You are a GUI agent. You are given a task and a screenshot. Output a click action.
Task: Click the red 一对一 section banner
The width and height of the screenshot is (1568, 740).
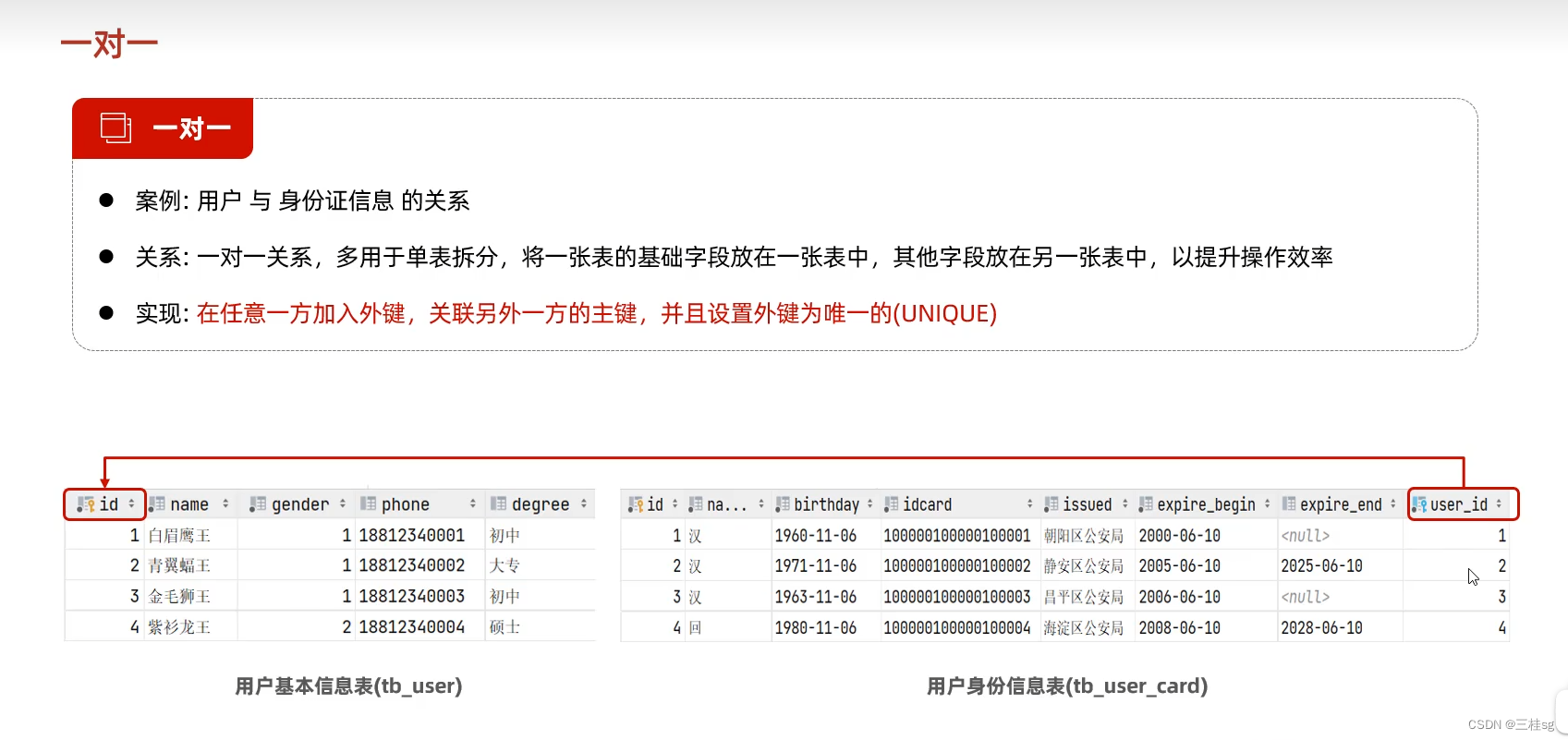click(x=163, y=128)
